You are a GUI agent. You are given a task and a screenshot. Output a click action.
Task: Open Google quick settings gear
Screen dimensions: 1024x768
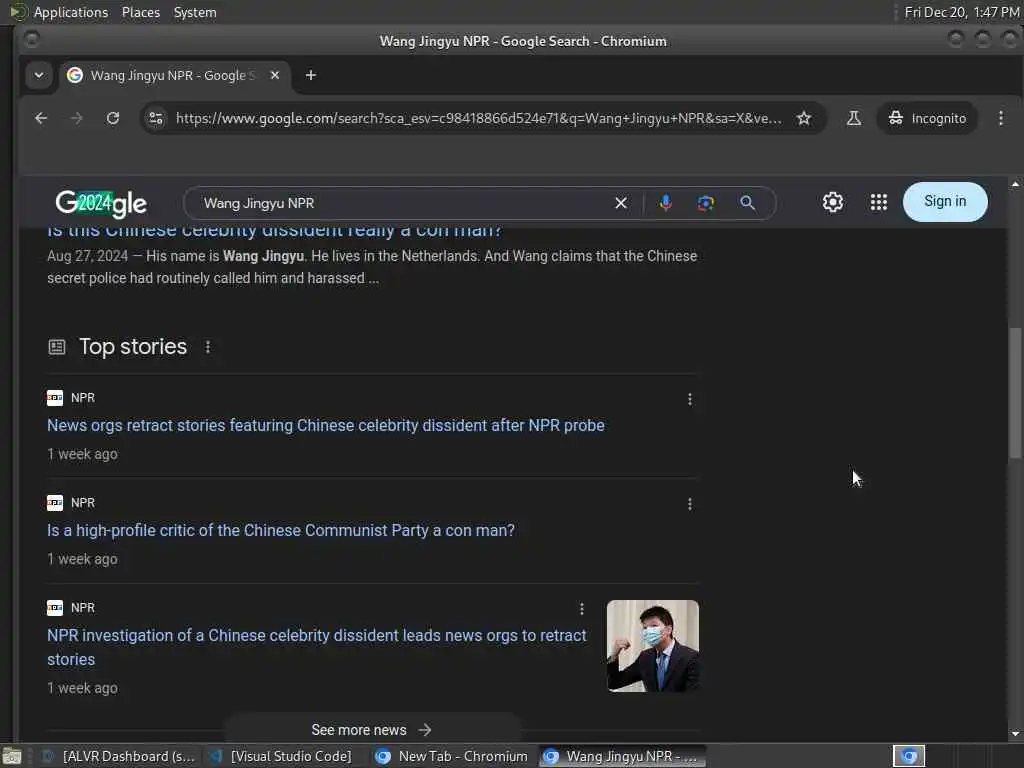(833, 202)
